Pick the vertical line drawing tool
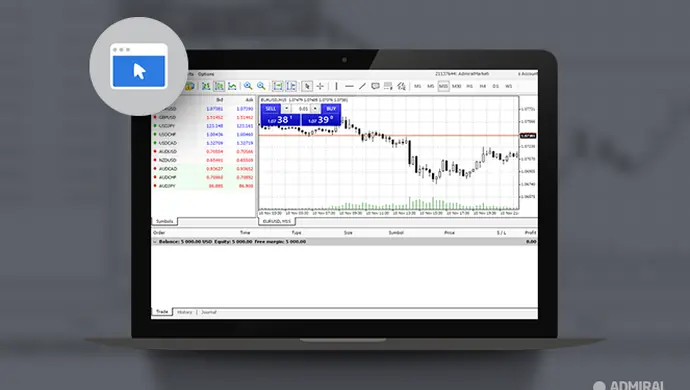This screenshot has width=690, height=390. 336,86
